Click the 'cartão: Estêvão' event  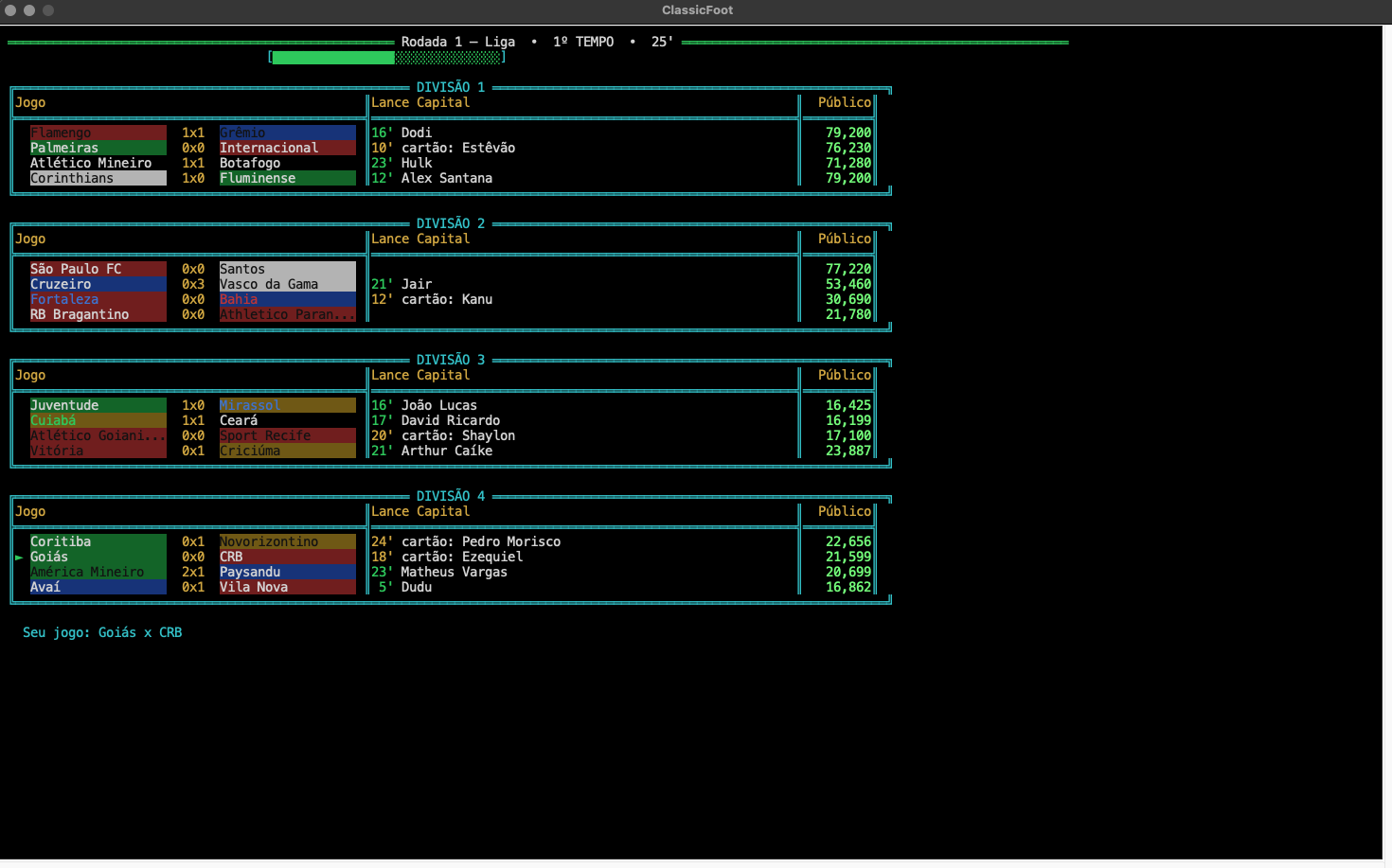click(x=458, y=148)
